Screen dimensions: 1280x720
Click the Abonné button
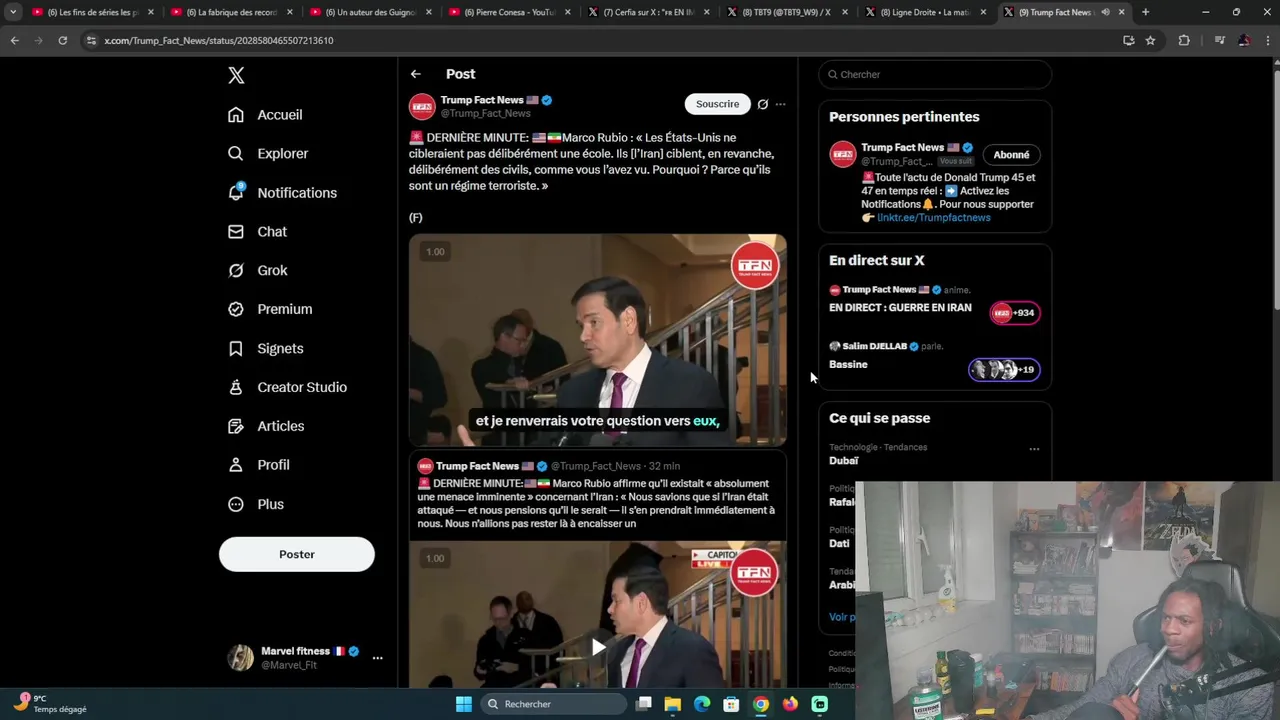[1011, 155]
